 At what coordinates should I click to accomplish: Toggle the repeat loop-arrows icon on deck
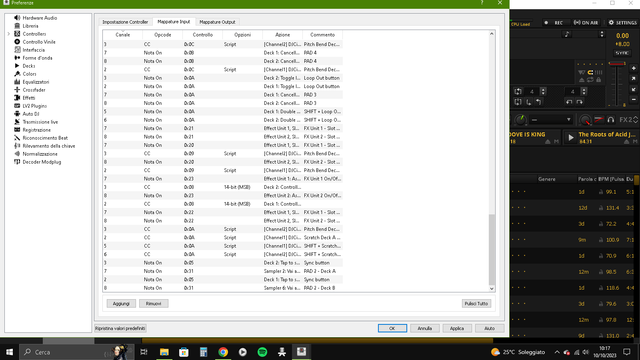pyautogui.click(x=590, y=80)
